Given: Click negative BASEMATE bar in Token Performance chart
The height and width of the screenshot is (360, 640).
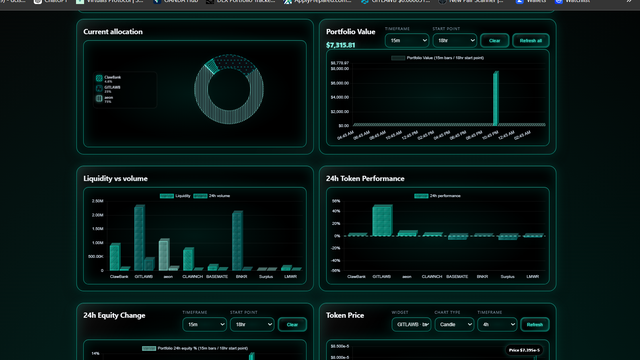Looking at the screenshot, I should click(457, 237).
